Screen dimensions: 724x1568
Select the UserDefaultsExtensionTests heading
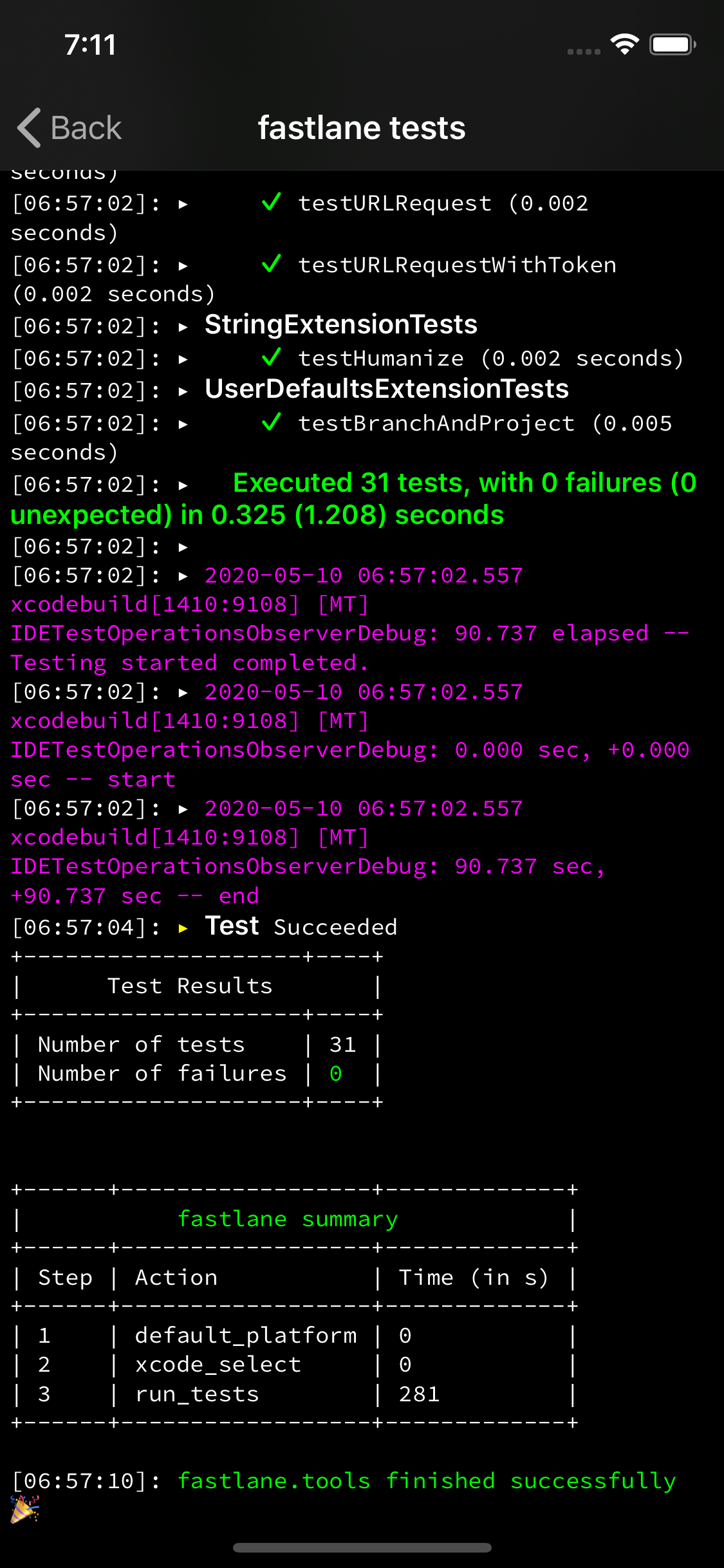tap(387, 389)
